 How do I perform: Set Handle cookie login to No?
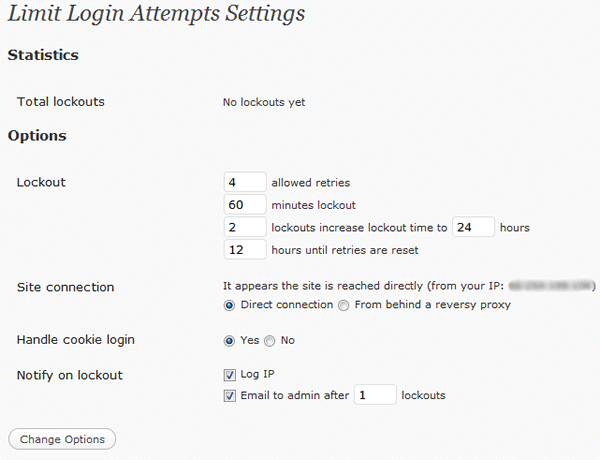[x=270, y=341]
